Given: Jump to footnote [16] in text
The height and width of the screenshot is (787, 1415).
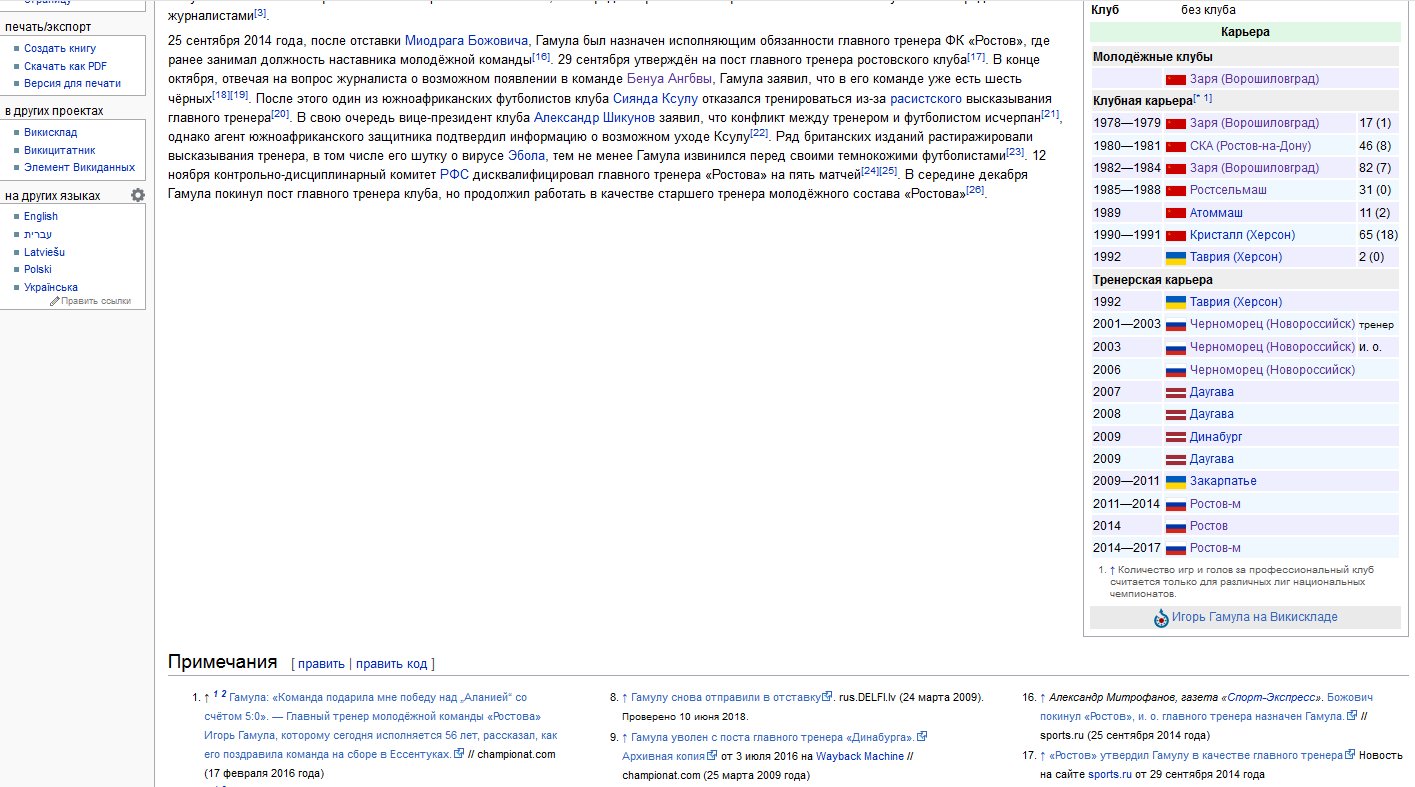Looking at the screenshot, I should pyautogui.click(x=541, y=56).
